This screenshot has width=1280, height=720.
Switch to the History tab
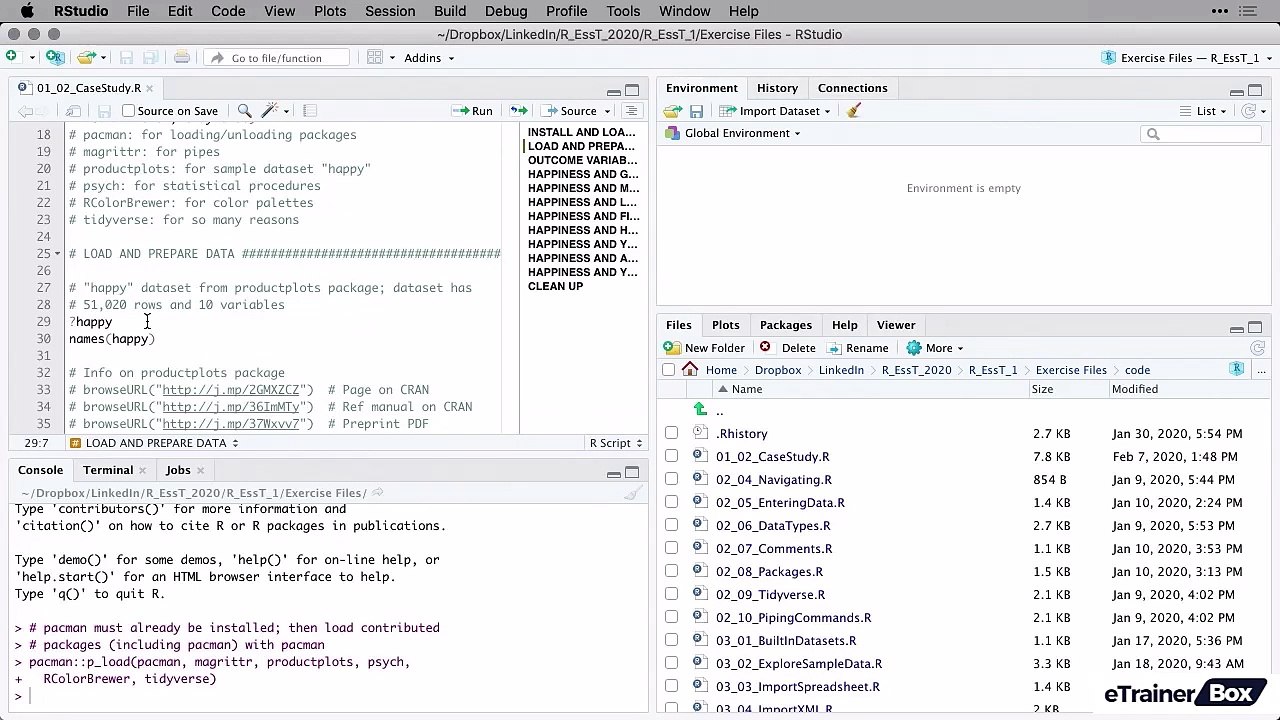click(x=777, y=88)
